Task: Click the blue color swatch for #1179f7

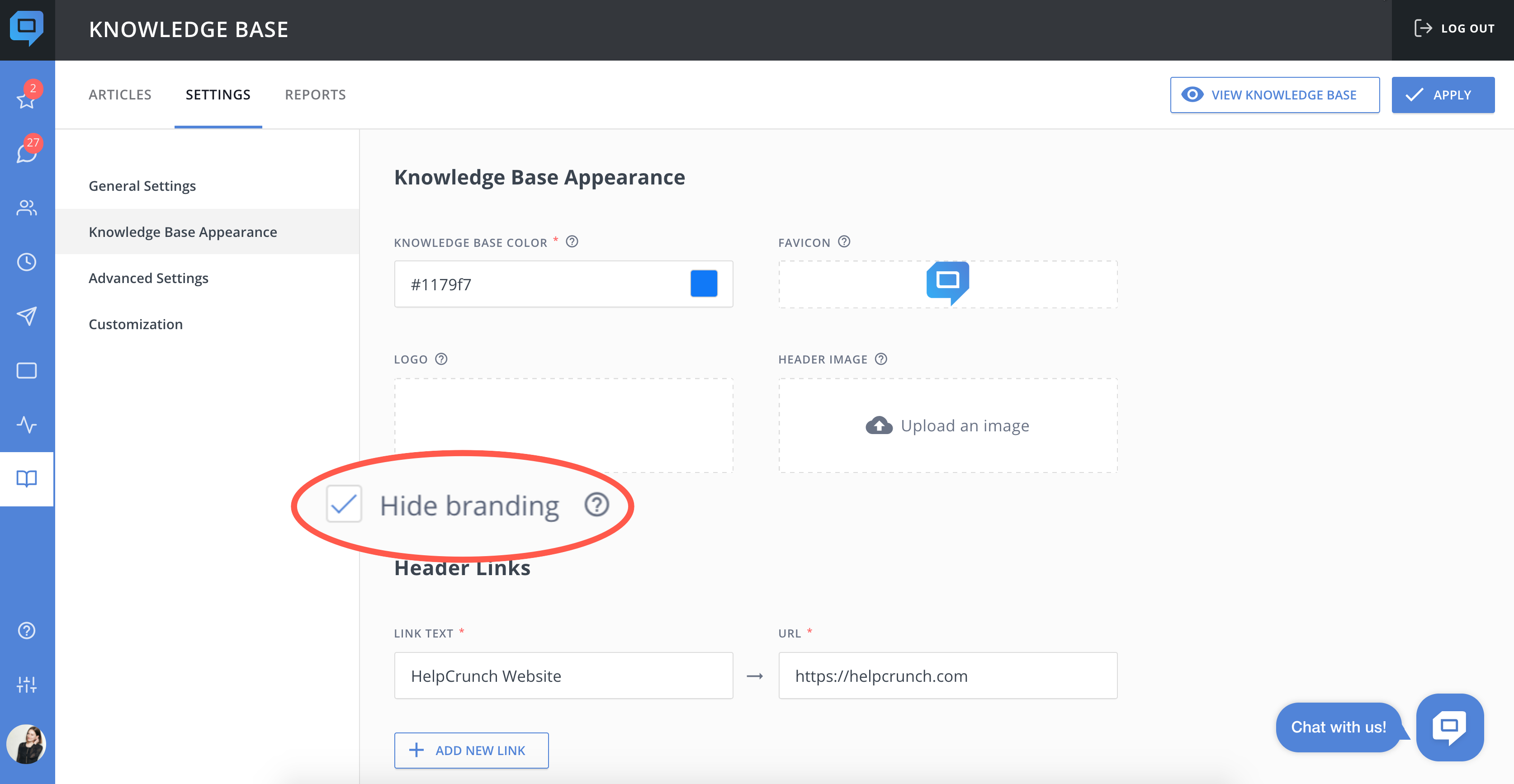Action: tap(704, 284)
